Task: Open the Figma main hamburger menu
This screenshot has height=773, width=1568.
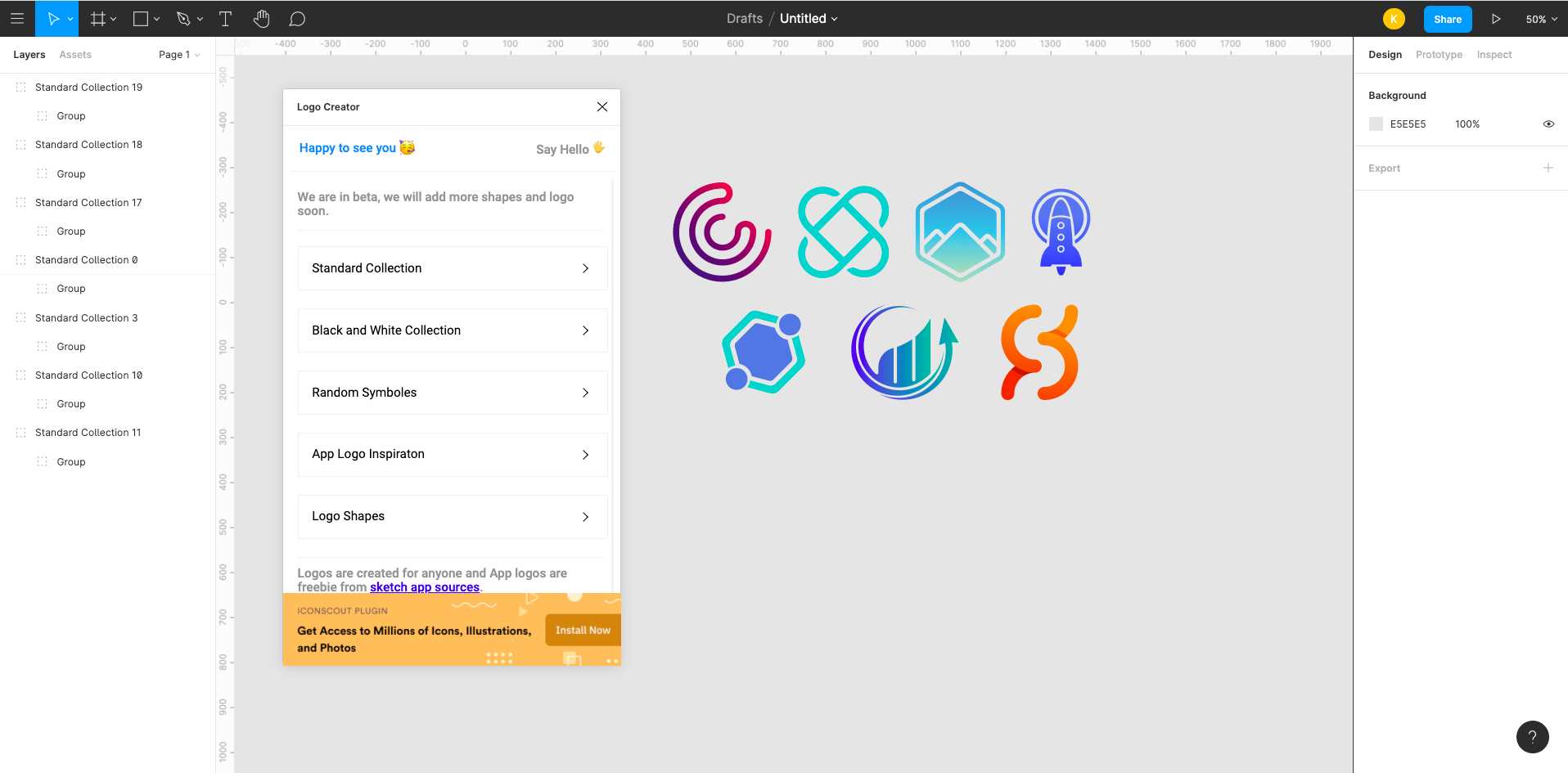Action: click(17, 18)
